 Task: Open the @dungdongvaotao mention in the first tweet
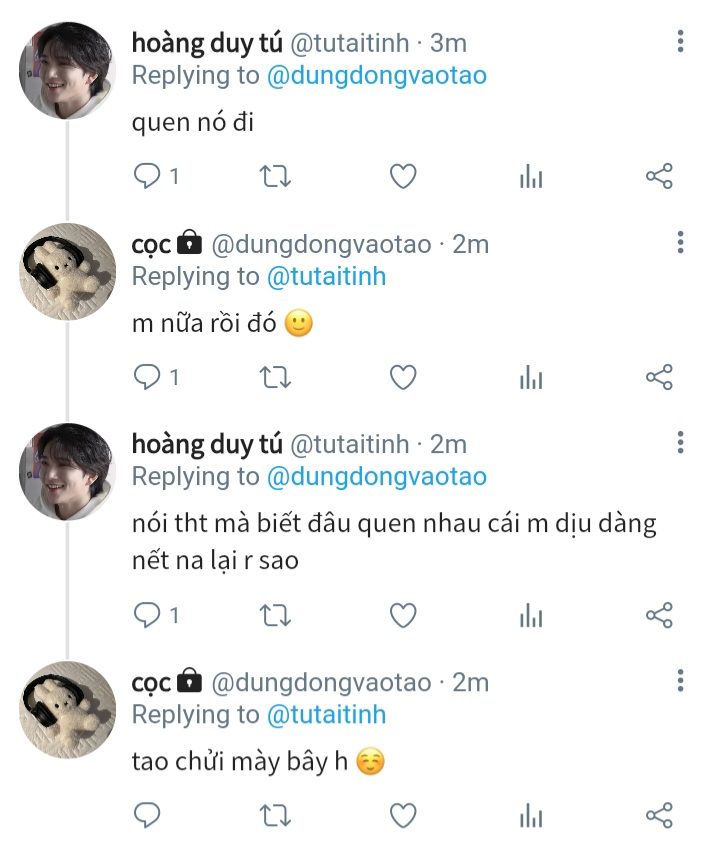point(376,75)
